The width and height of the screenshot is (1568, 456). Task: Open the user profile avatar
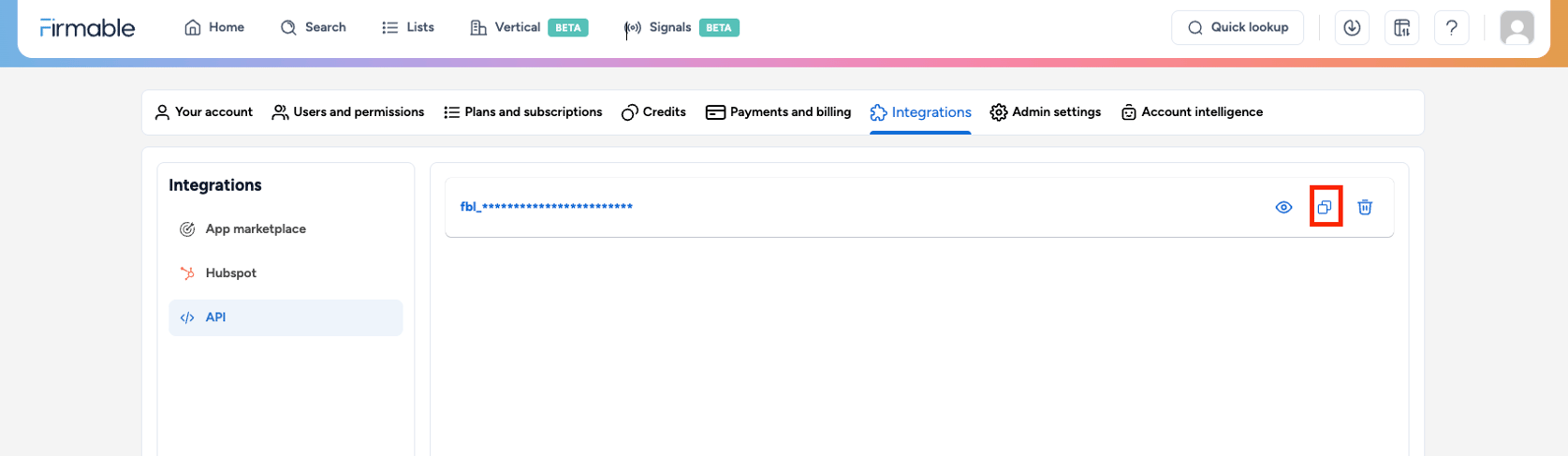click(1517, 28)
